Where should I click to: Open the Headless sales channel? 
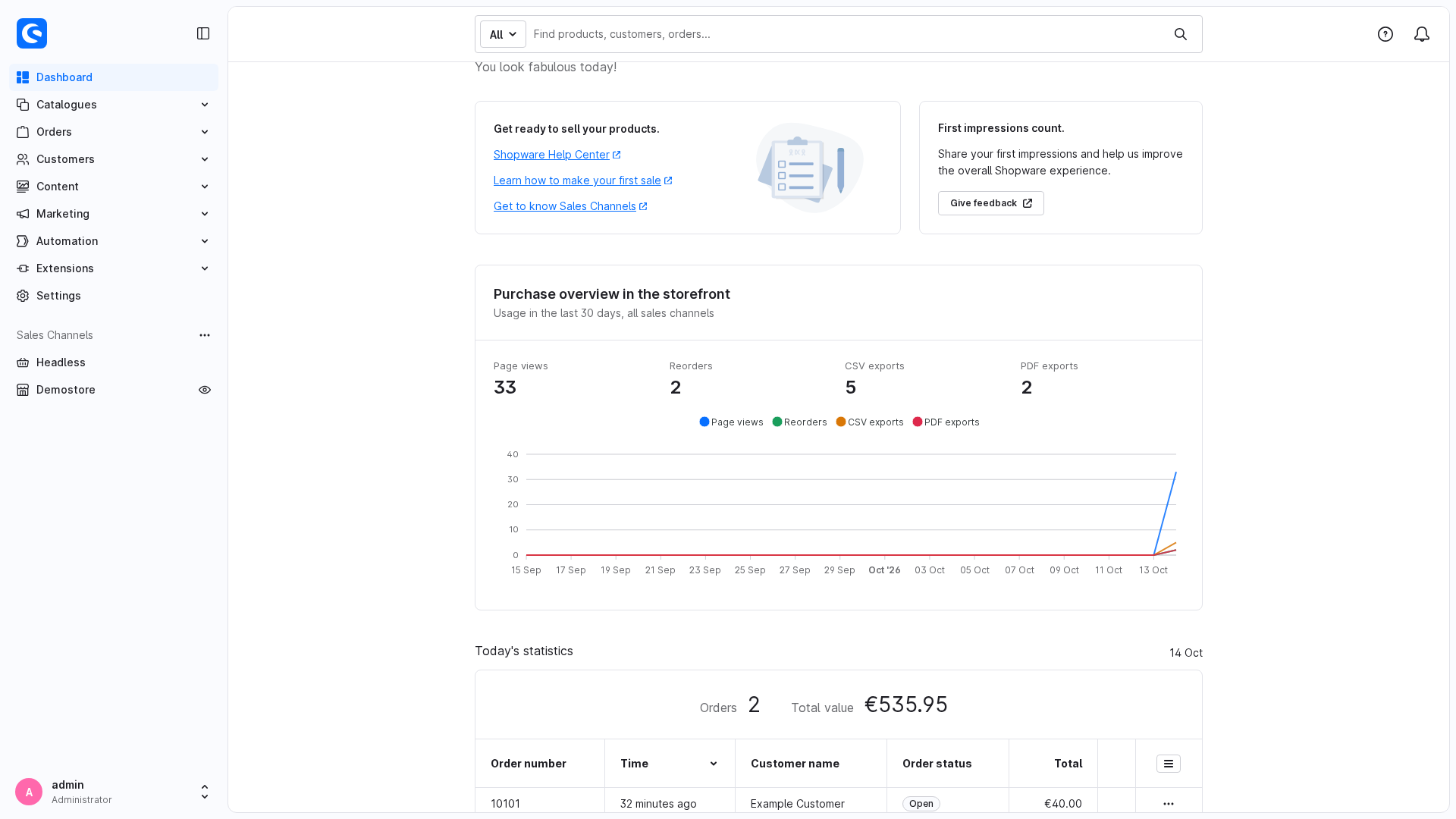114,362
